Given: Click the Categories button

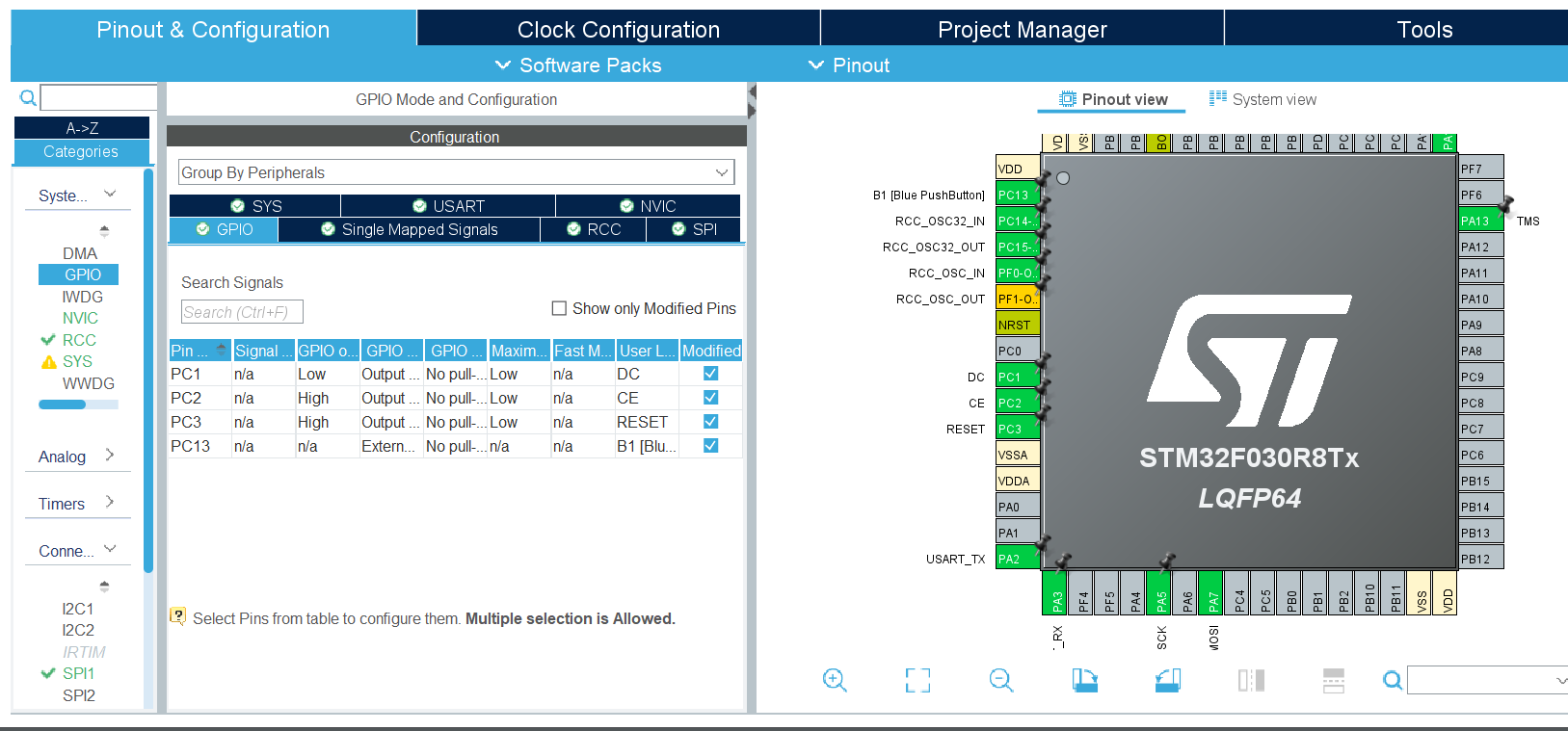Looking at the screenshot, I should pos(82,152).
